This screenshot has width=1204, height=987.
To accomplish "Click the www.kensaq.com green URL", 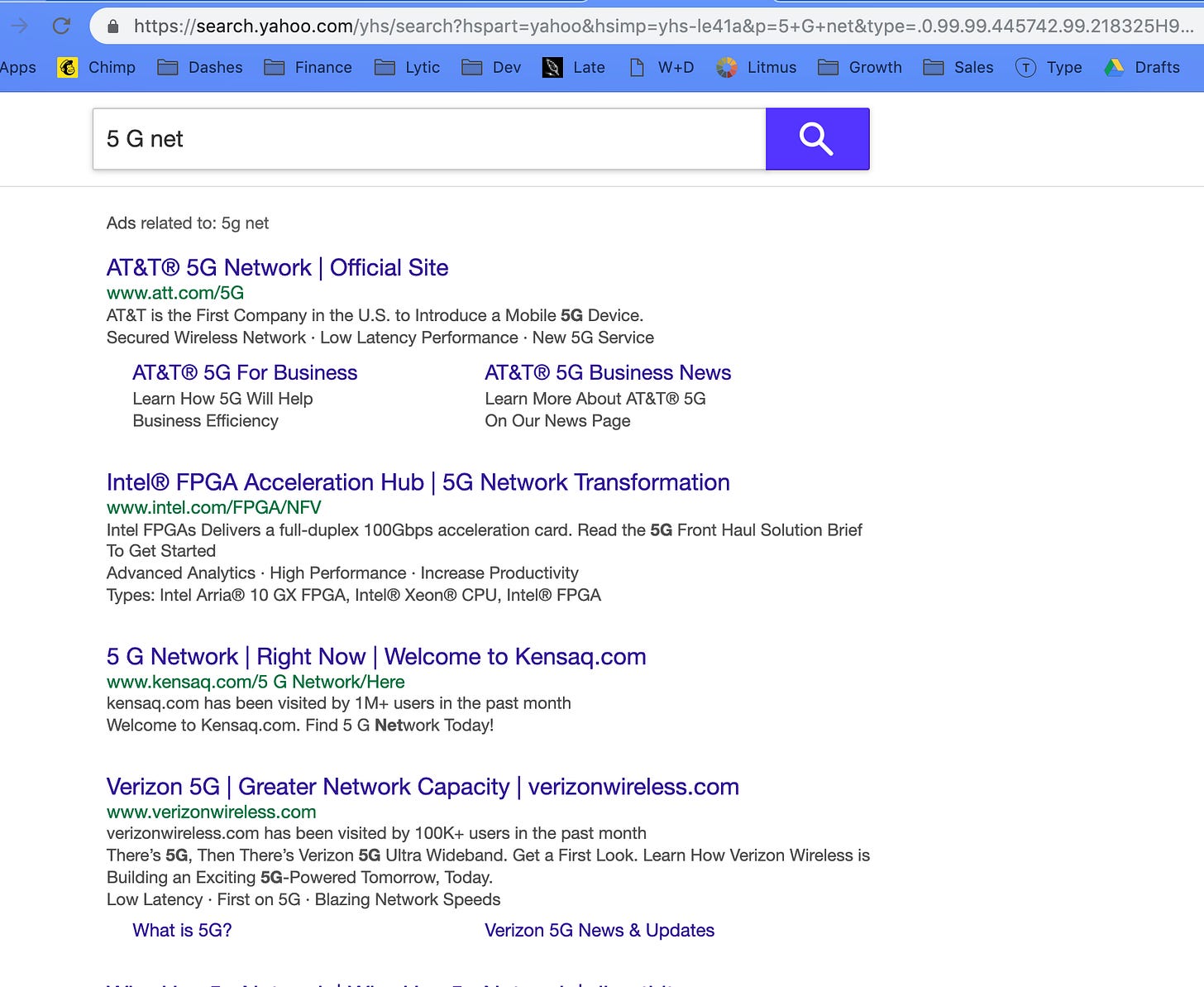I will click(x=256, y=682).
